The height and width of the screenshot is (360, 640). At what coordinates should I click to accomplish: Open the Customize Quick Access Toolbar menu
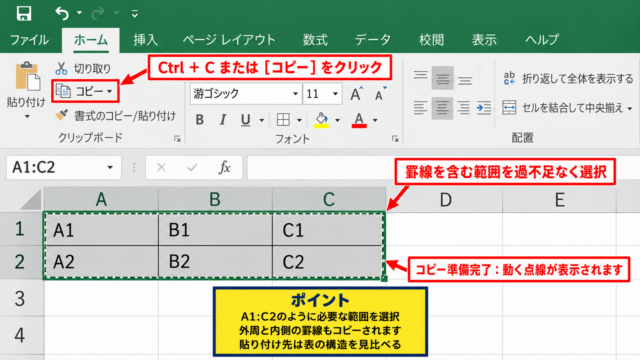pos(135,14)
